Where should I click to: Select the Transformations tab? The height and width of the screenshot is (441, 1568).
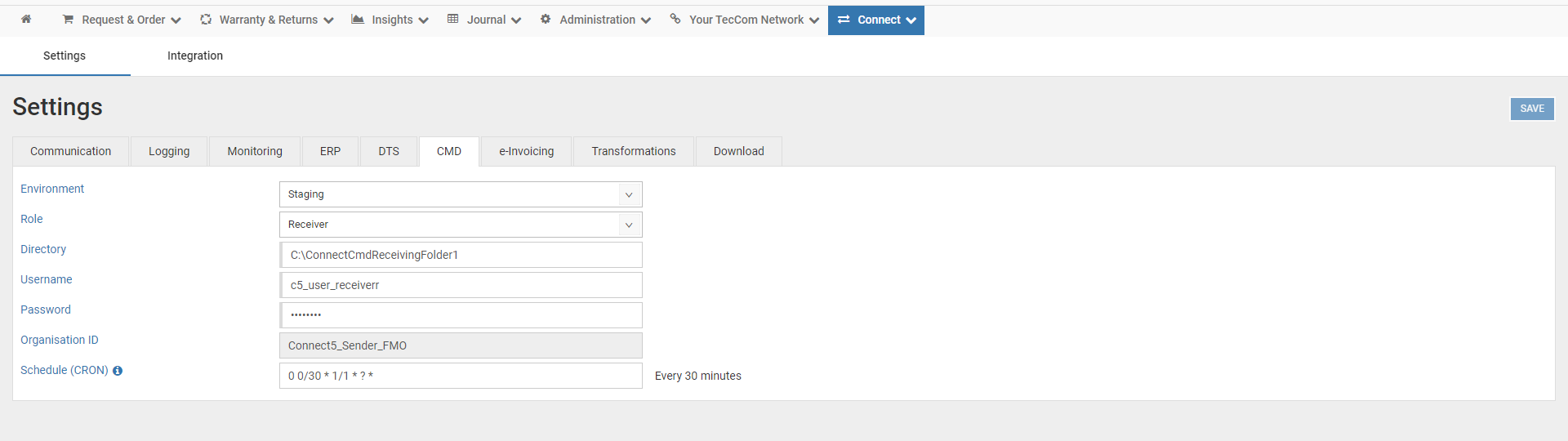(634, 151)
